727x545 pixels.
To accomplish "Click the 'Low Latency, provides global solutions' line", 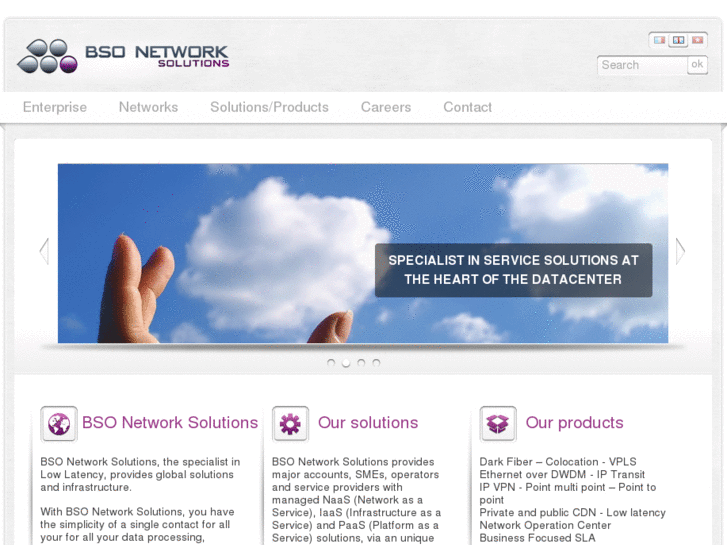I will click(137, 474).
